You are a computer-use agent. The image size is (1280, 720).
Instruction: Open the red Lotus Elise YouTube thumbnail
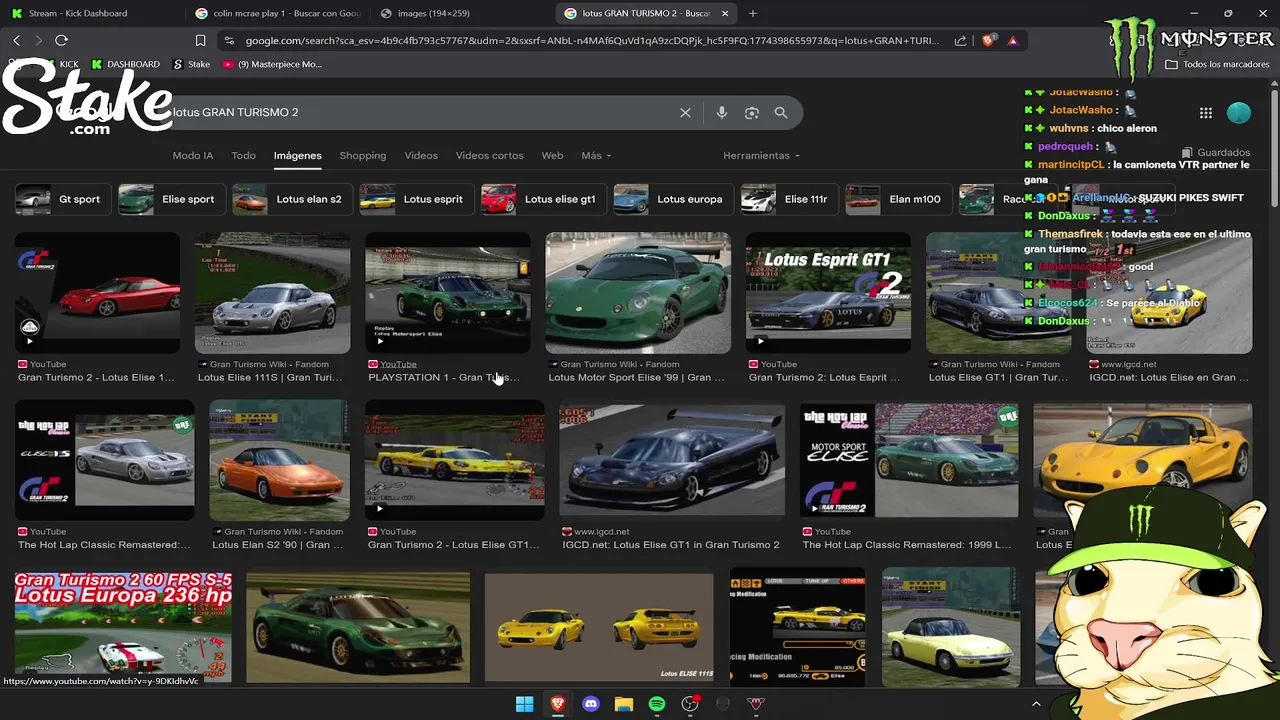click(97, 293)
